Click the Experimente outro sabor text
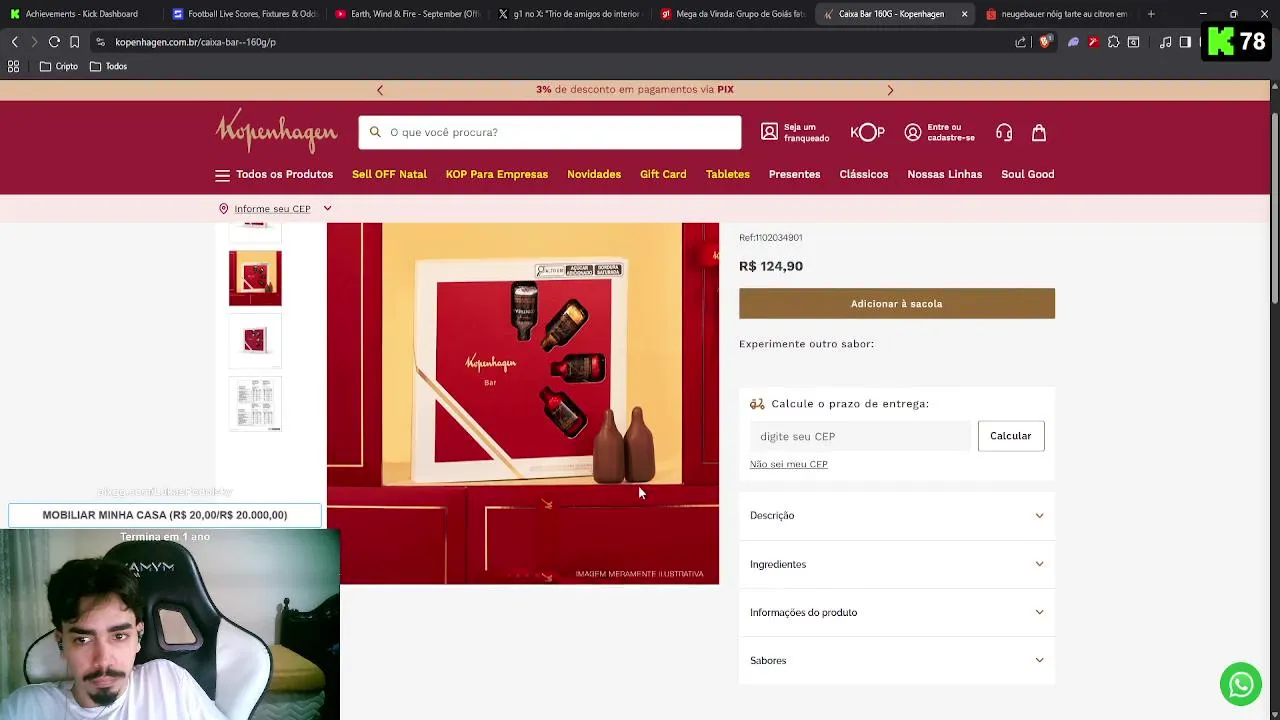The width and height of the screenshot is (1280, 720). (x=806, y=344)
